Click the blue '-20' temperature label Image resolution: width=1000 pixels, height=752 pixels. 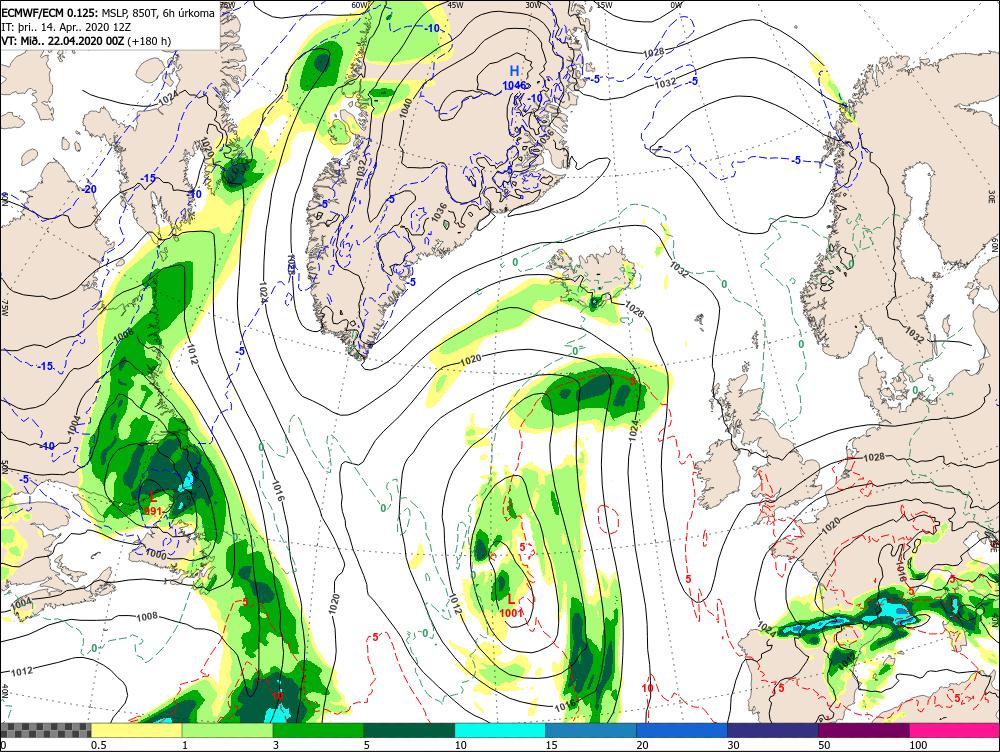click(x=89, y=189)
